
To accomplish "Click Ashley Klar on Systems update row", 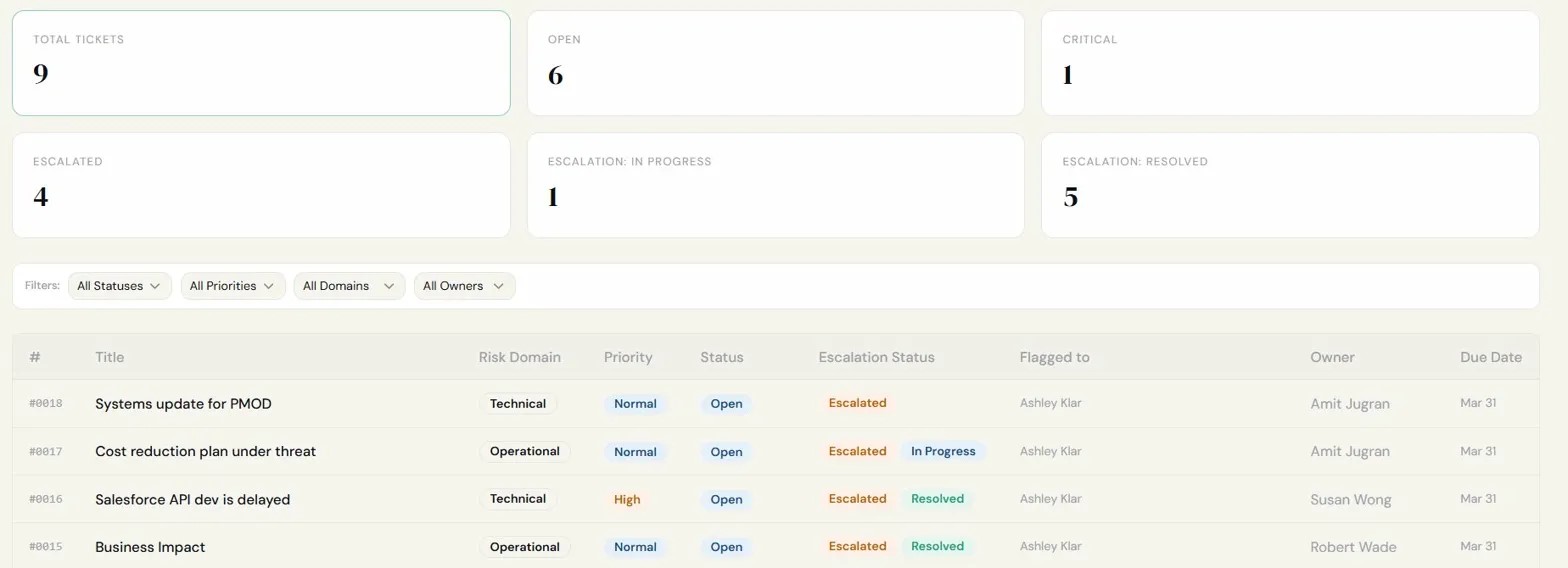I will 1051,403.
